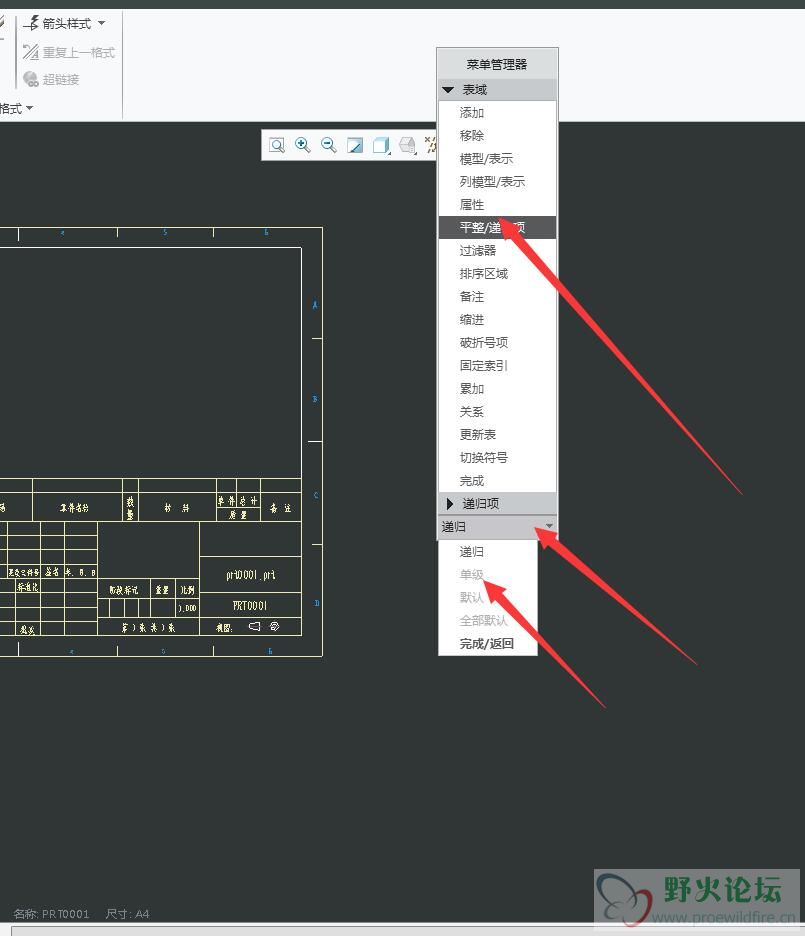Expand the 递归项 section triangle

tap(450, 504)
